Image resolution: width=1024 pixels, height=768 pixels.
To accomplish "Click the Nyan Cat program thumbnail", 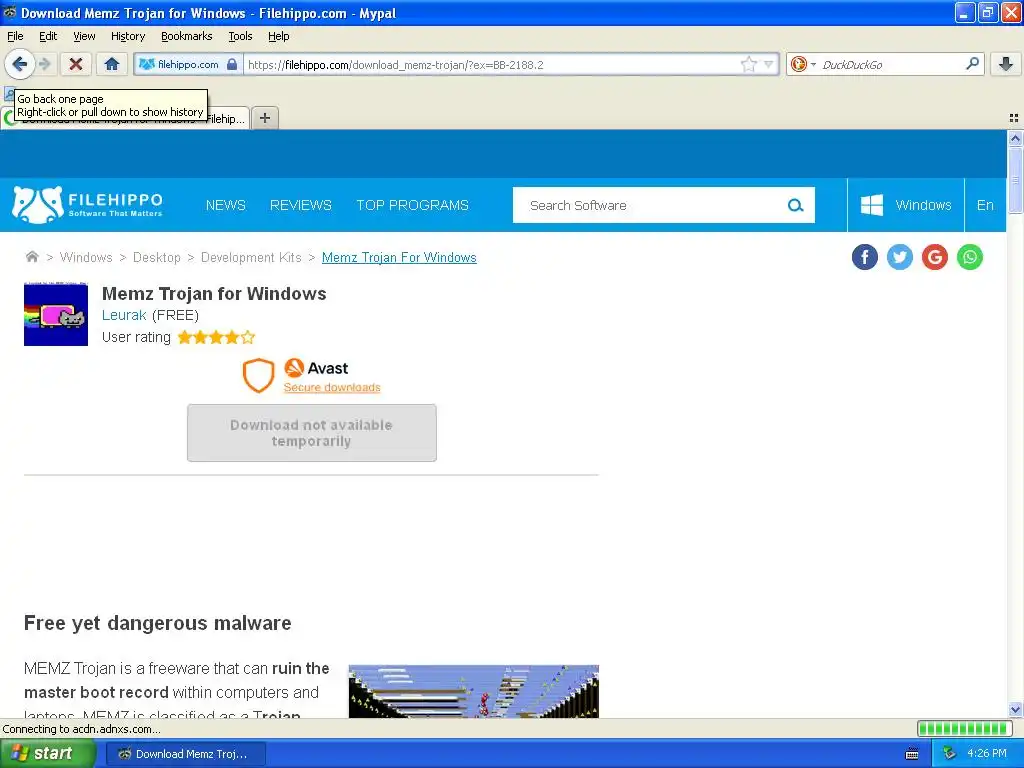I will pyautogui.click(x=56, y=314).
